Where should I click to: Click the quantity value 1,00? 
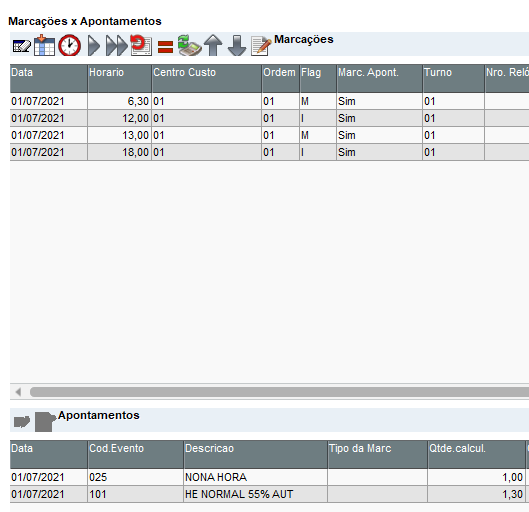[x=476, y=477]
